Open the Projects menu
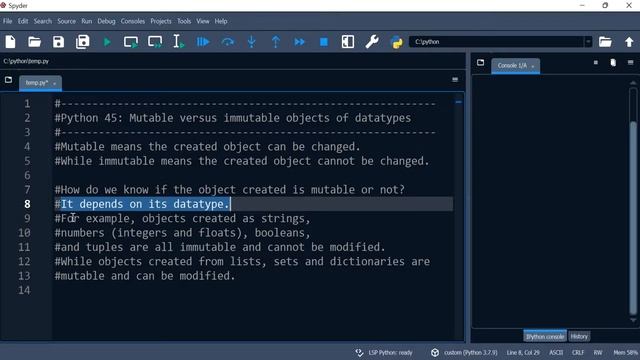 tap(161, 21)
